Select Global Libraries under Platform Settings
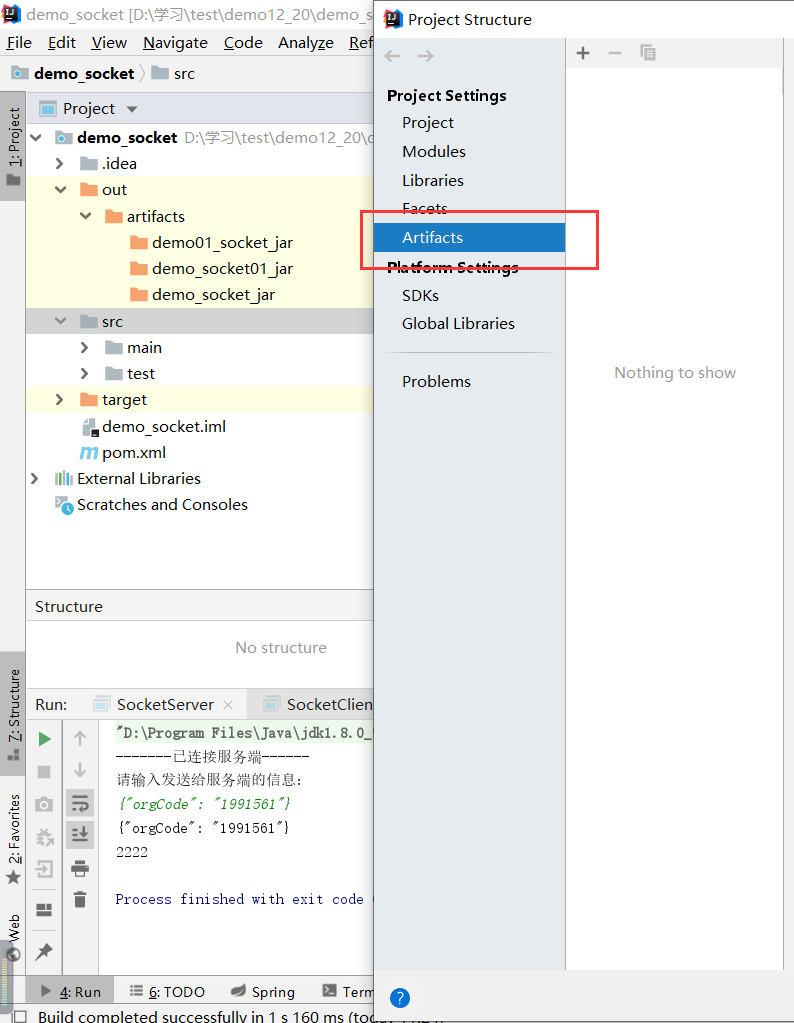This screenshot has height=1023, width=794. (x=458, y=324)
